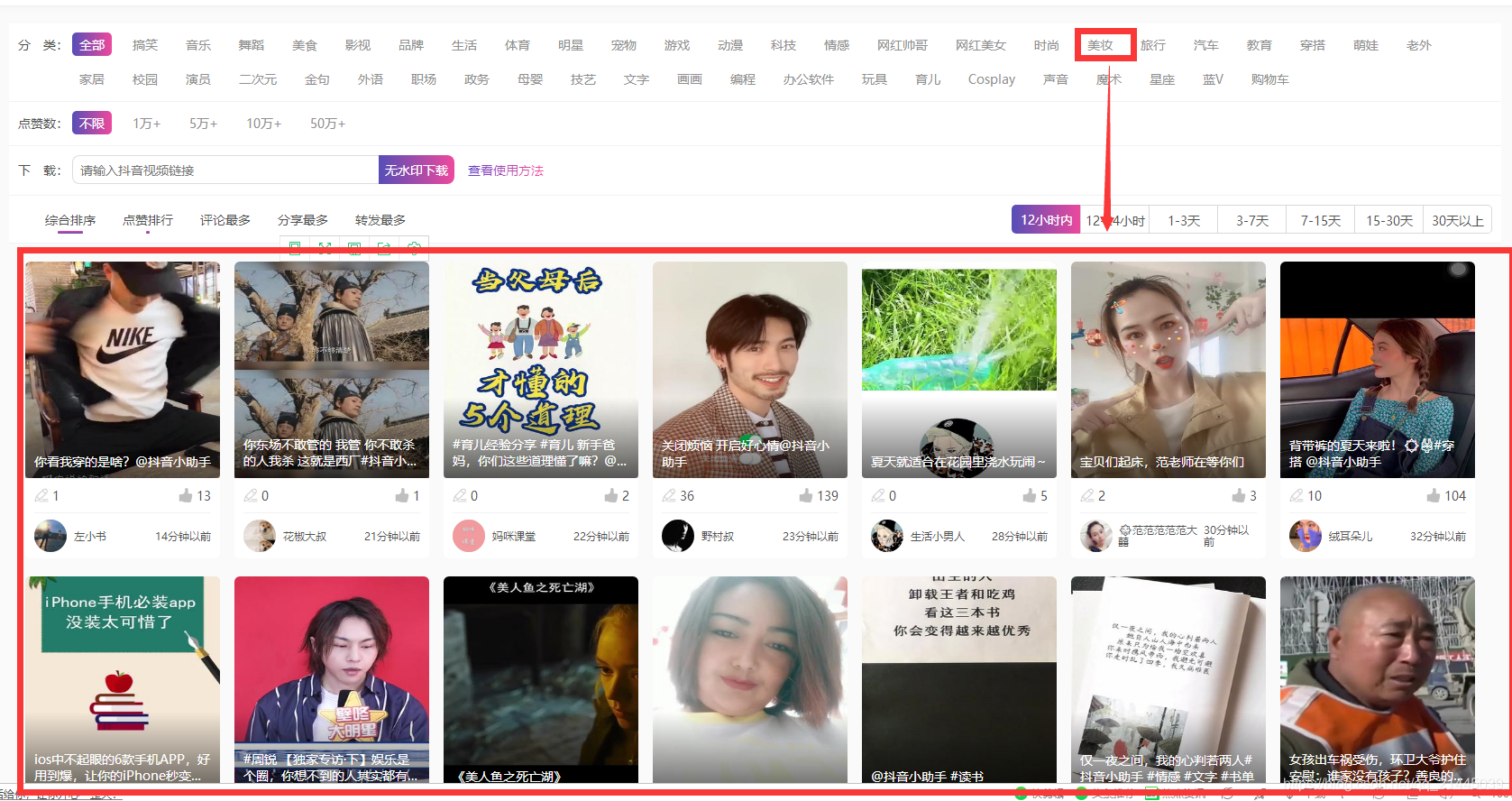
Task: Click the comment icon showing 36
Action: coord(669,495)
